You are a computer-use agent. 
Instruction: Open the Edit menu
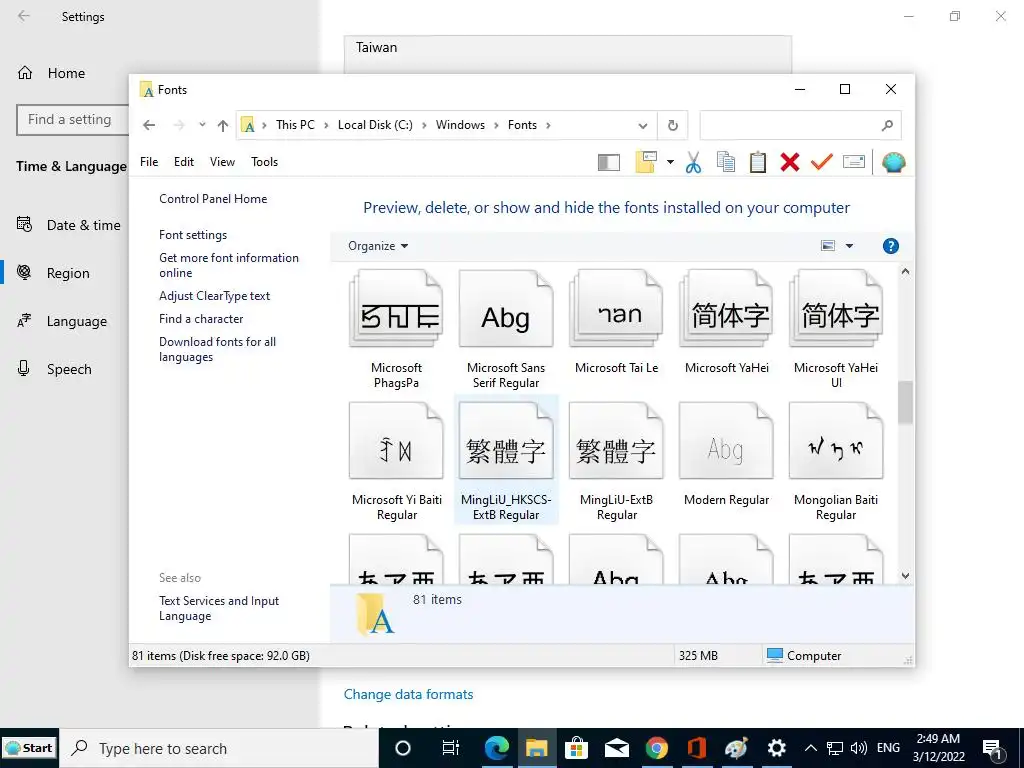point(184,162)
